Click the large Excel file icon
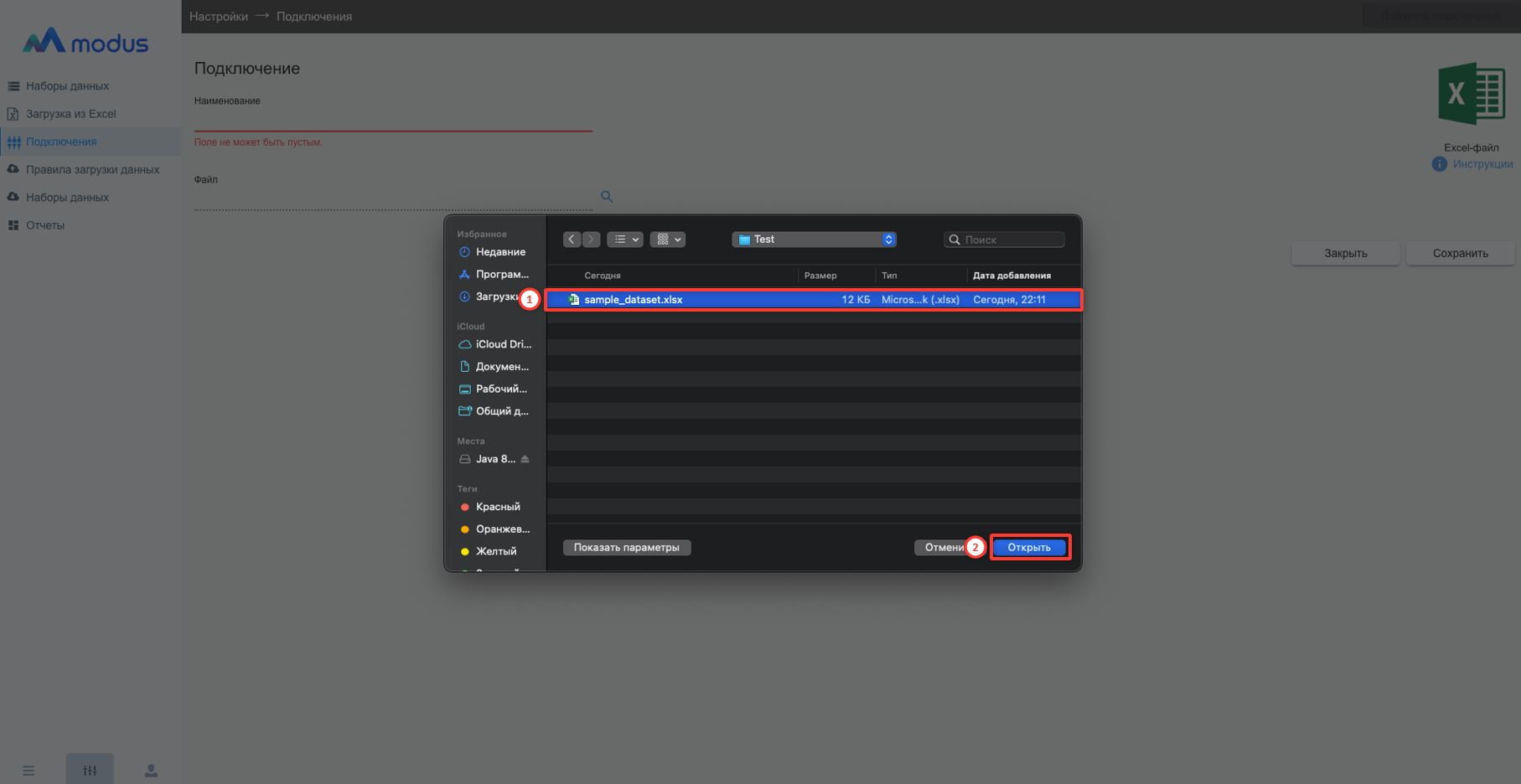 click(x=1471, y=94)
